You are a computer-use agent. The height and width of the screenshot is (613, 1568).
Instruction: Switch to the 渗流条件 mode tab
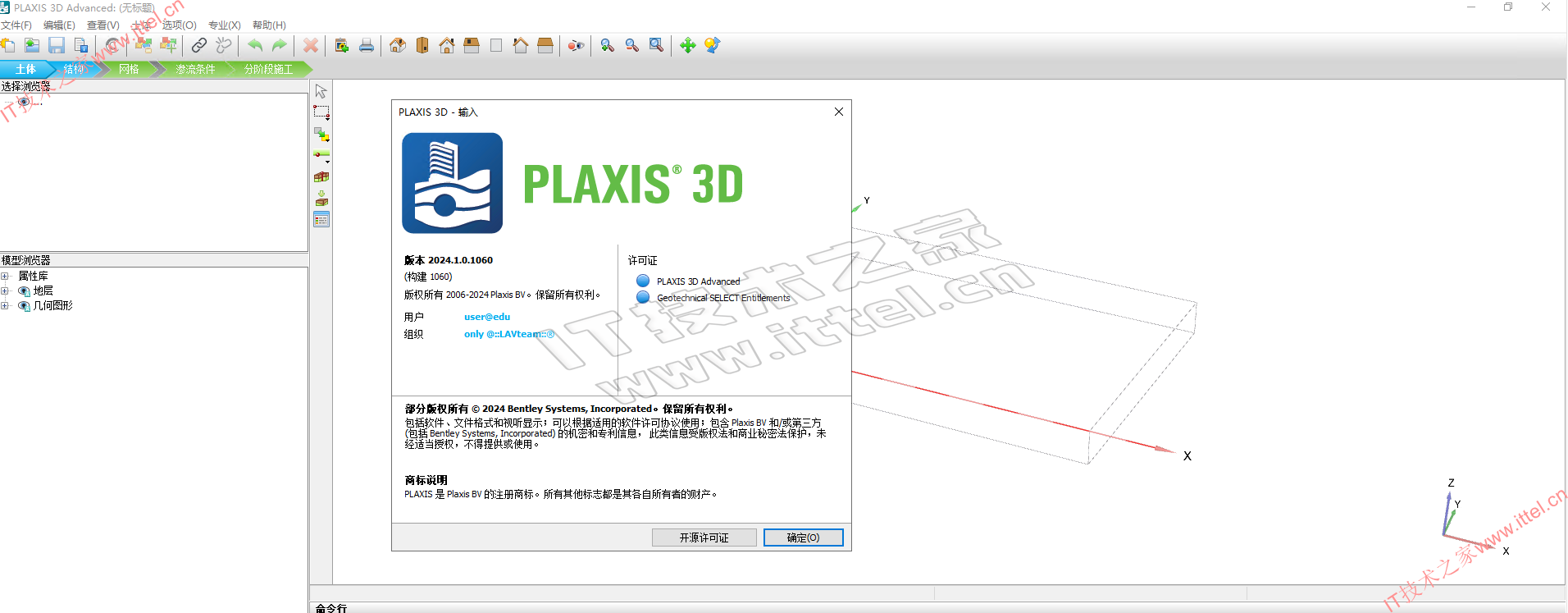(x=195, y=70)
